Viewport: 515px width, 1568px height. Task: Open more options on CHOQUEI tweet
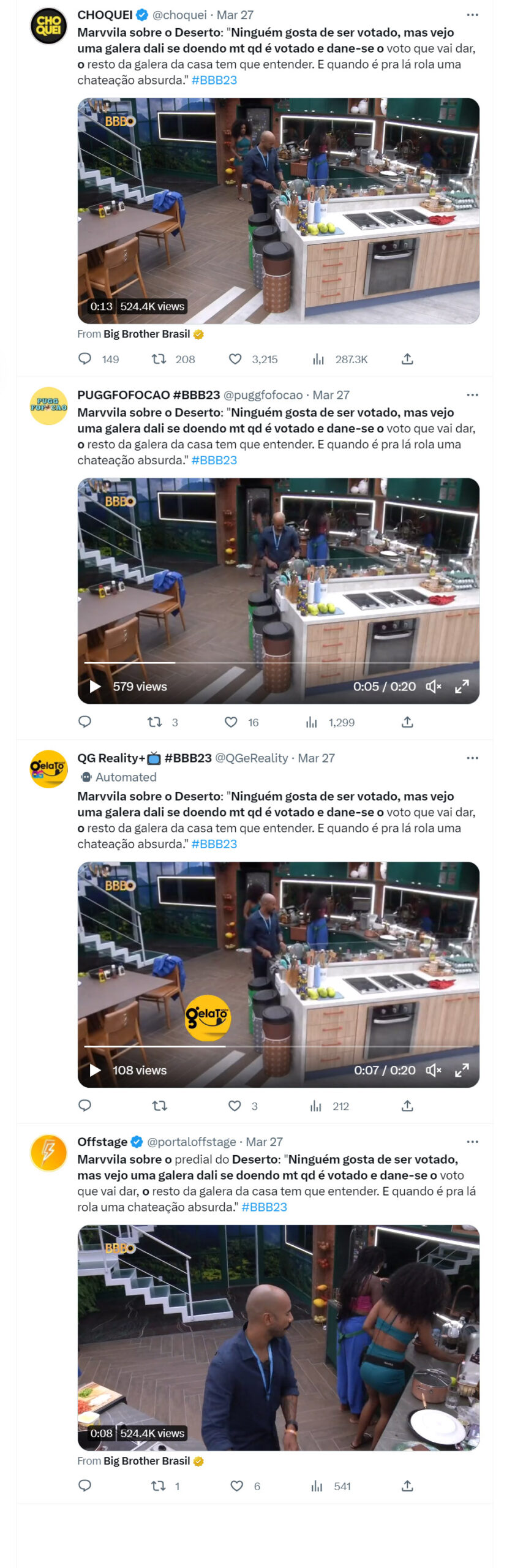pos(472,15)
